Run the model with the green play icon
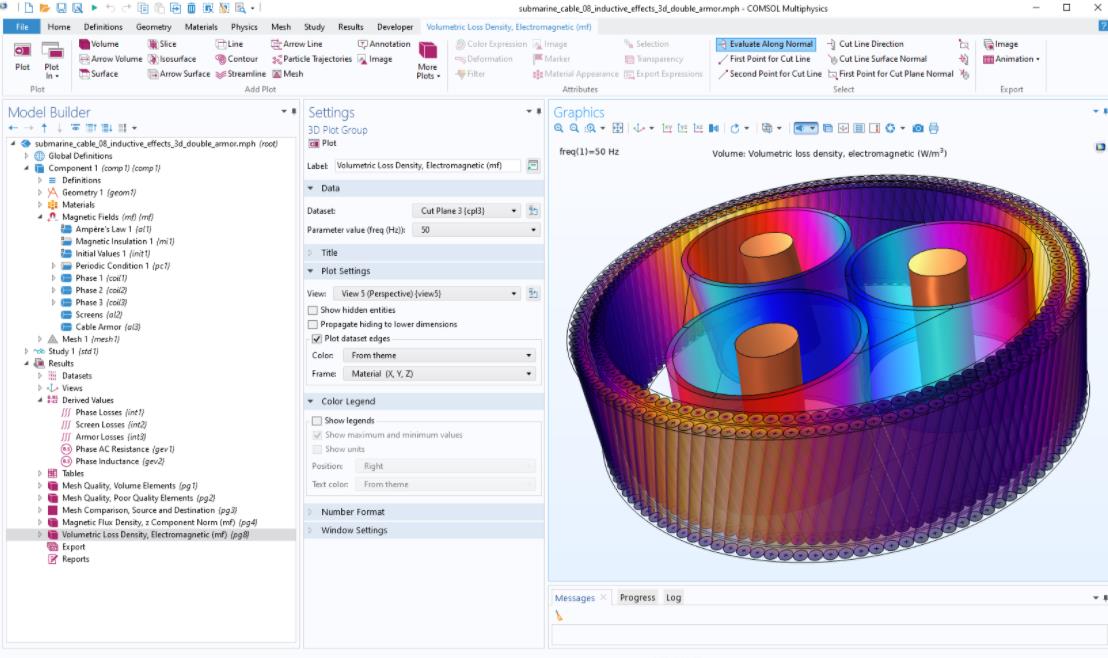Viewport: 1108px width, 658px height. 94,8
